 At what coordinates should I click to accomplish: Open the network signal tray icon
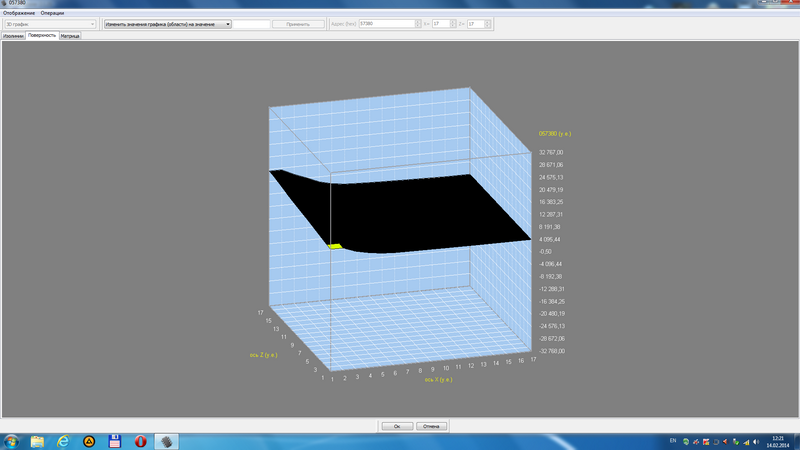[746, 441]
